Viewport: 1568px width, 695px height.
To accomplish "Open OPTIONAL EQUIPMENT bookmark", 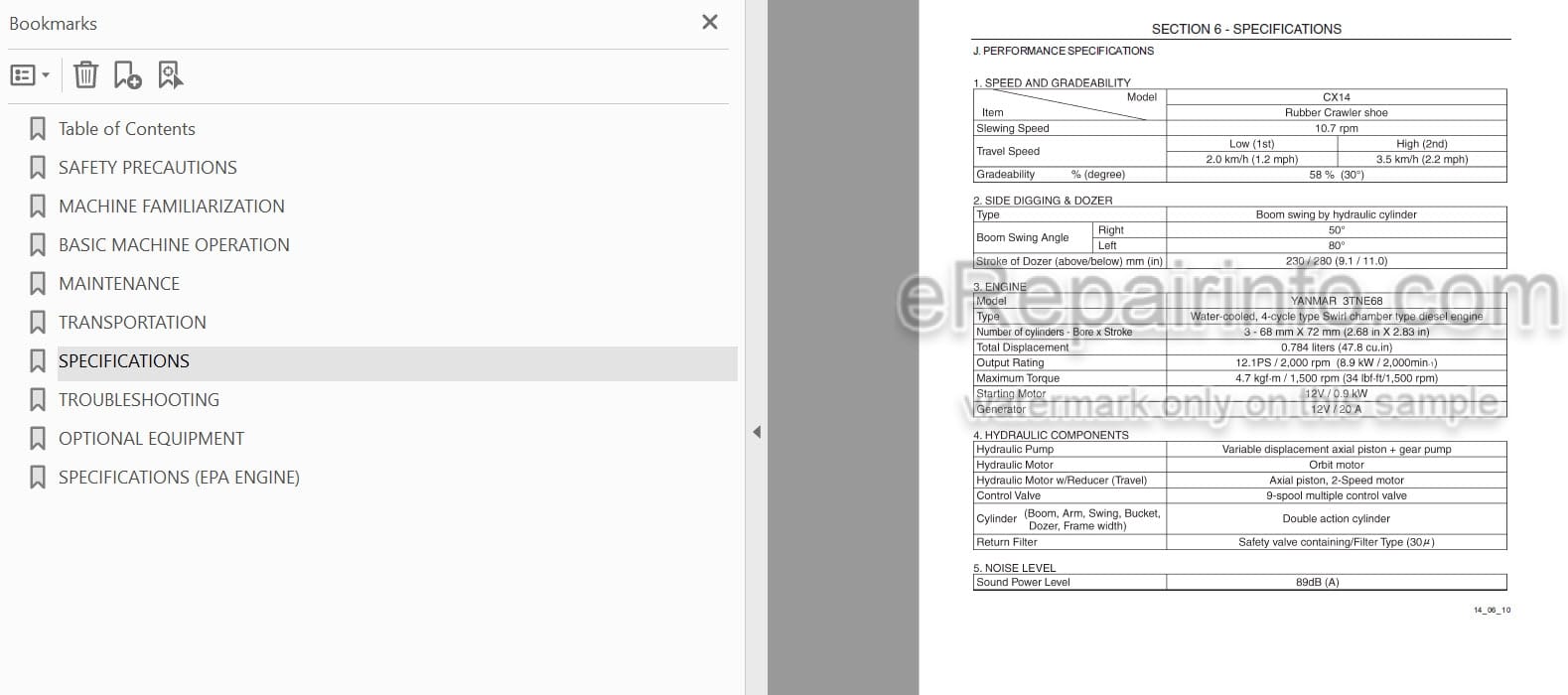I will pos(151,439).
